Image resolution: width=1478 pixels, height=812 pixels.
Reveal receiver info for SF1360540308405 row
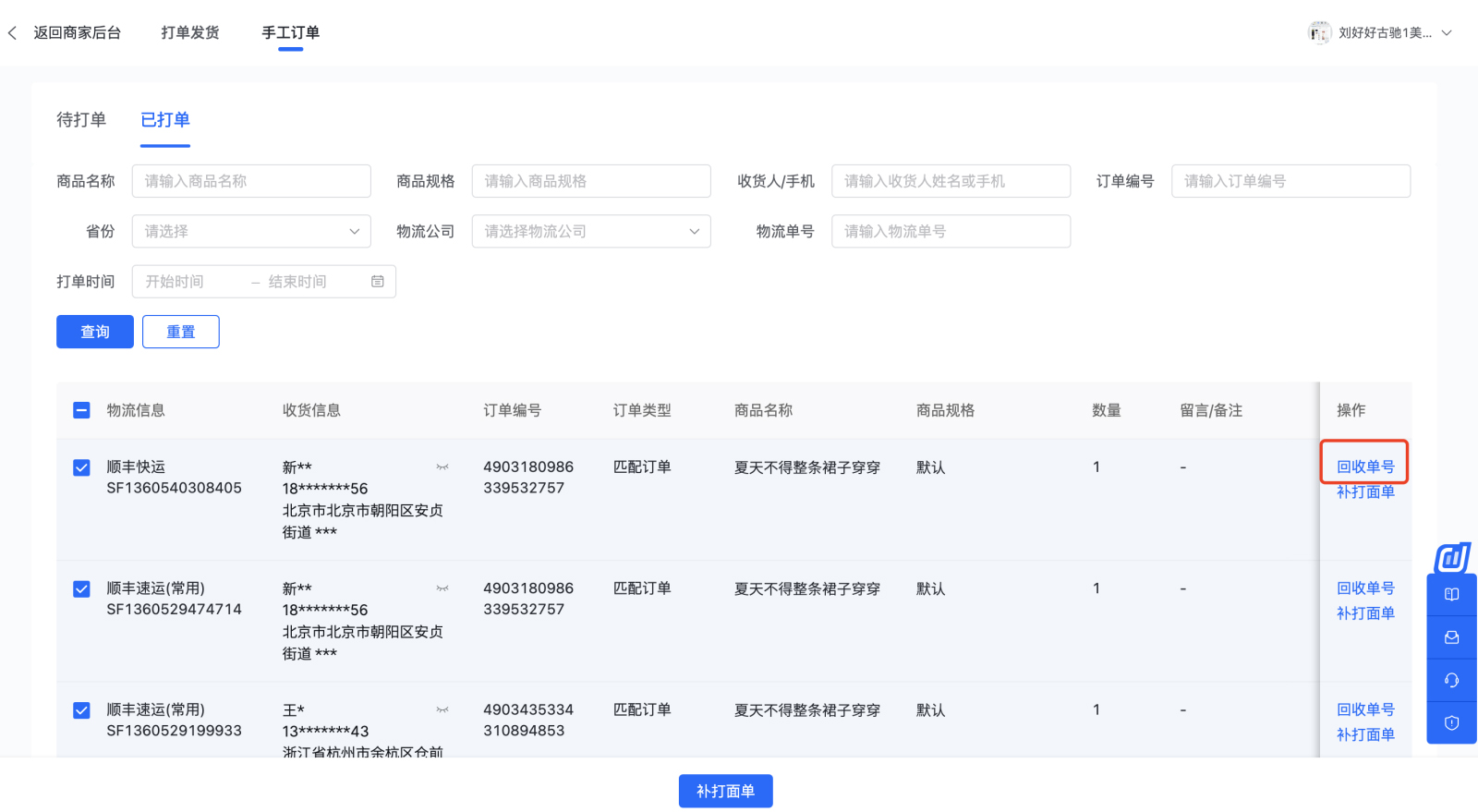point(442,467)
